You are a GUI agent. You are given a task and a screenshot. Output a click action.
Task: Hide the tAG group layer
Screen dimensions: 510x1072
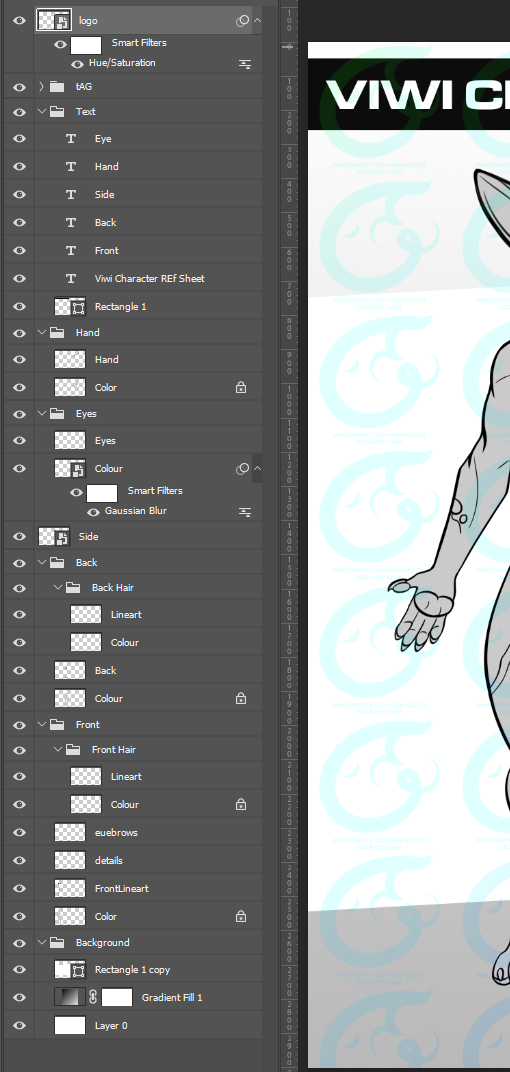[19, 87]
